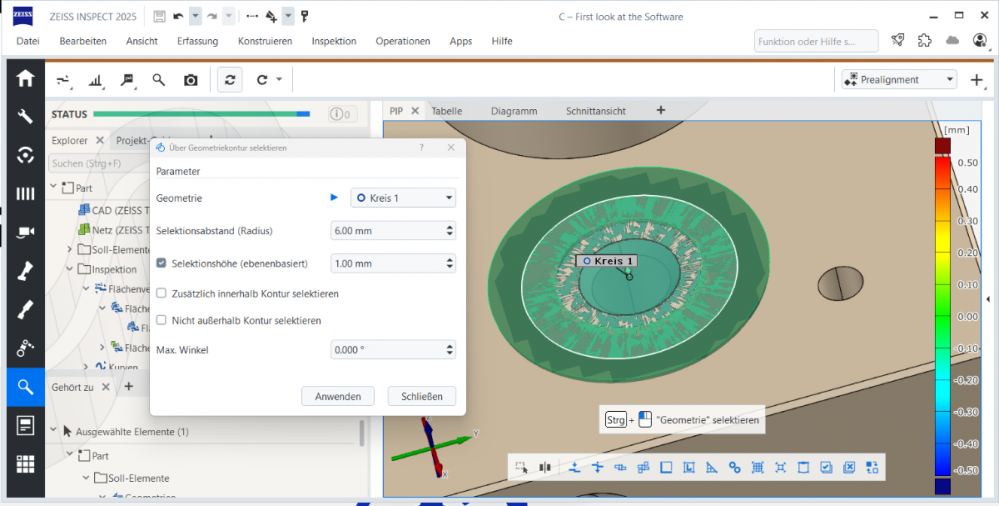This screenshot has width=999, height=506.
Task: Click the Anwenden button
Action: (338, 396)
